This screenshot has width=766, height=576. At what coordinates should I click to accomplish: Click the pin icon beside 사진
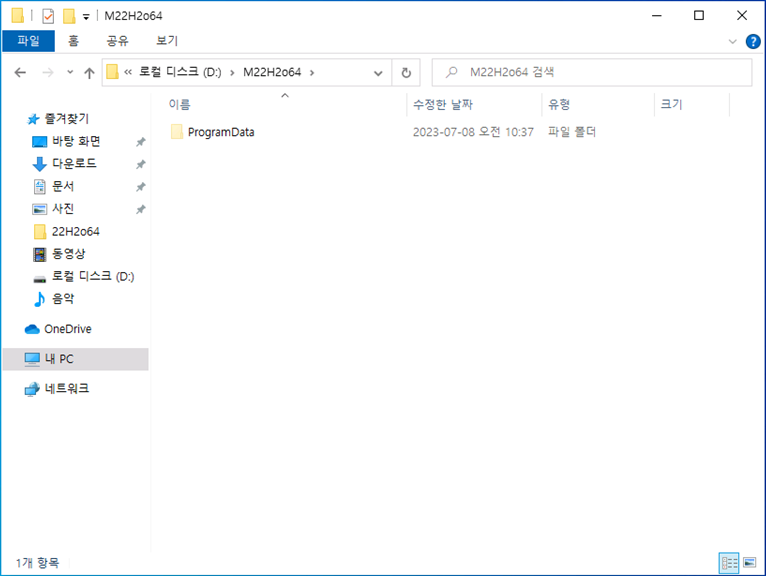click(141, 209)
